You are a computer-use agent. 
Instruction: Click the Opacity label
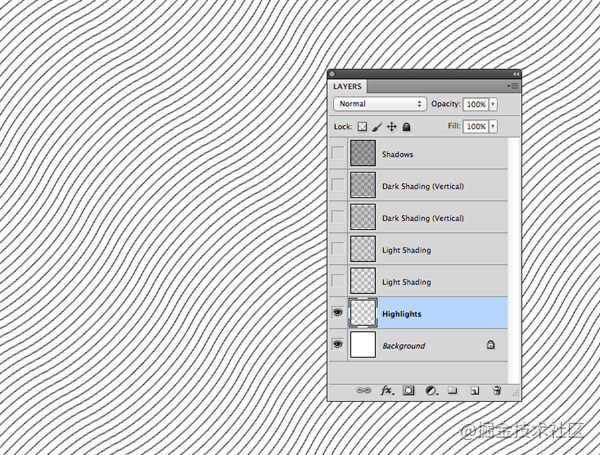[445, 104]
